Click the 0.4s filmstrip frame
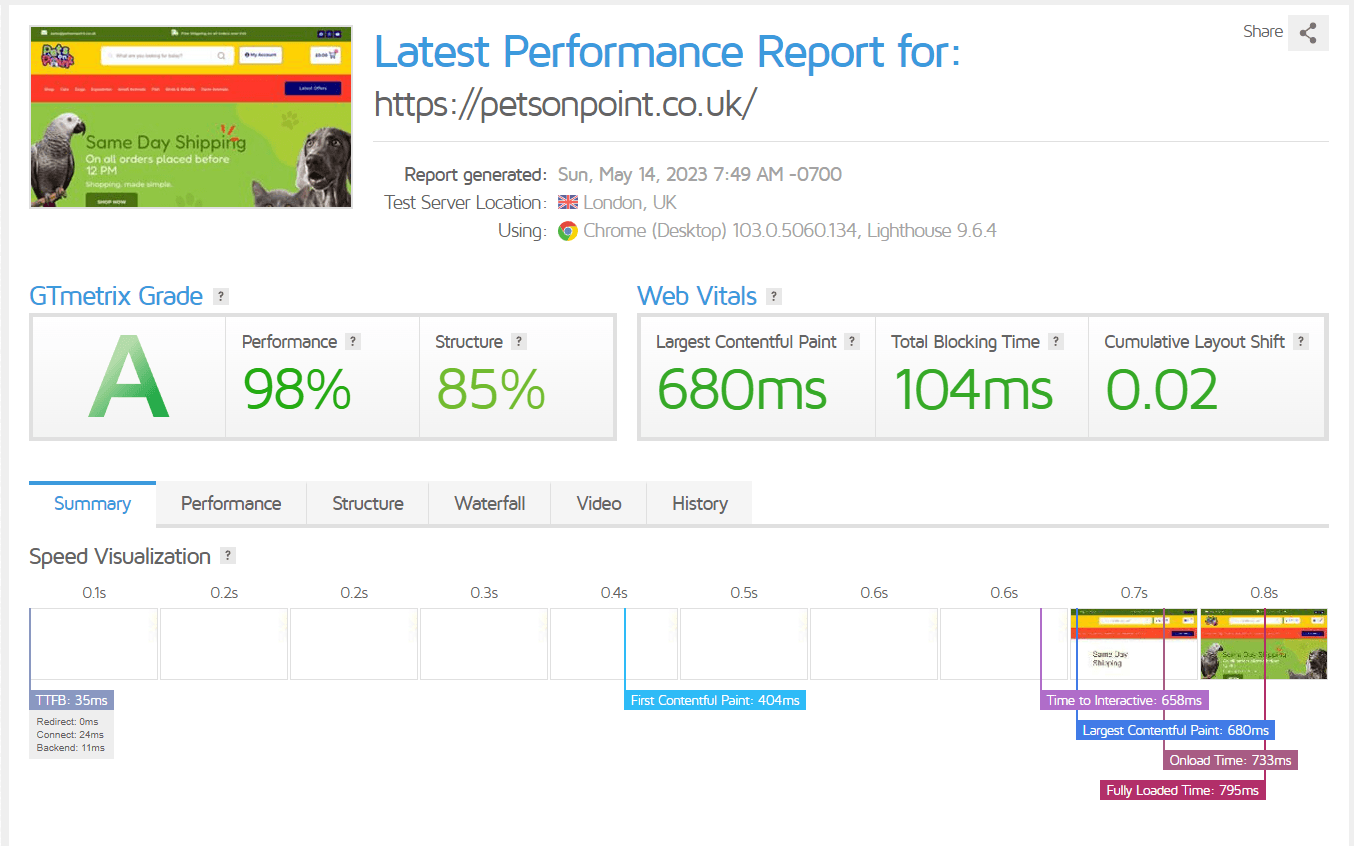This screenshot has height=846, width=1354. [x=614, y=644]
